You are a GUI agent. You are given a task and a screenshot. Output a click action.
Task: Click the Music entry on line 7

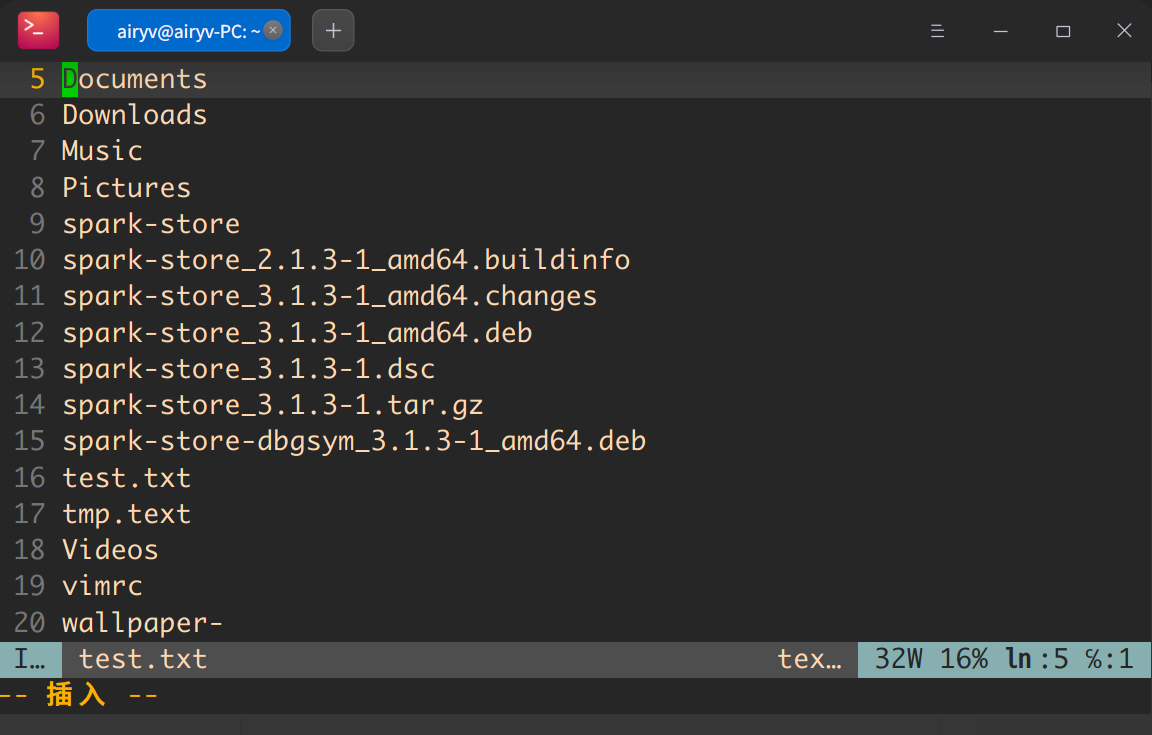pyautogui.click(x=102, y=151)
